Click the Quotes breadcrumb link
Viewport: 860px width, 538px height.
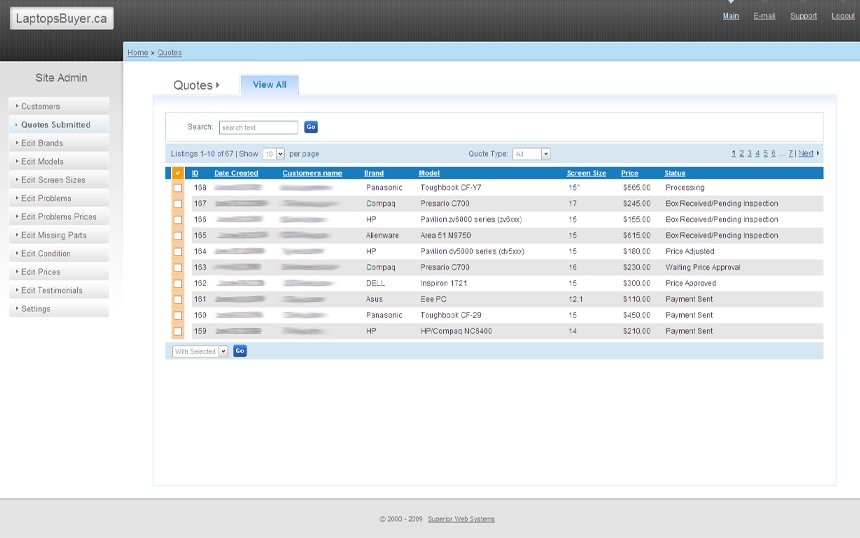[x=169, y=53]
